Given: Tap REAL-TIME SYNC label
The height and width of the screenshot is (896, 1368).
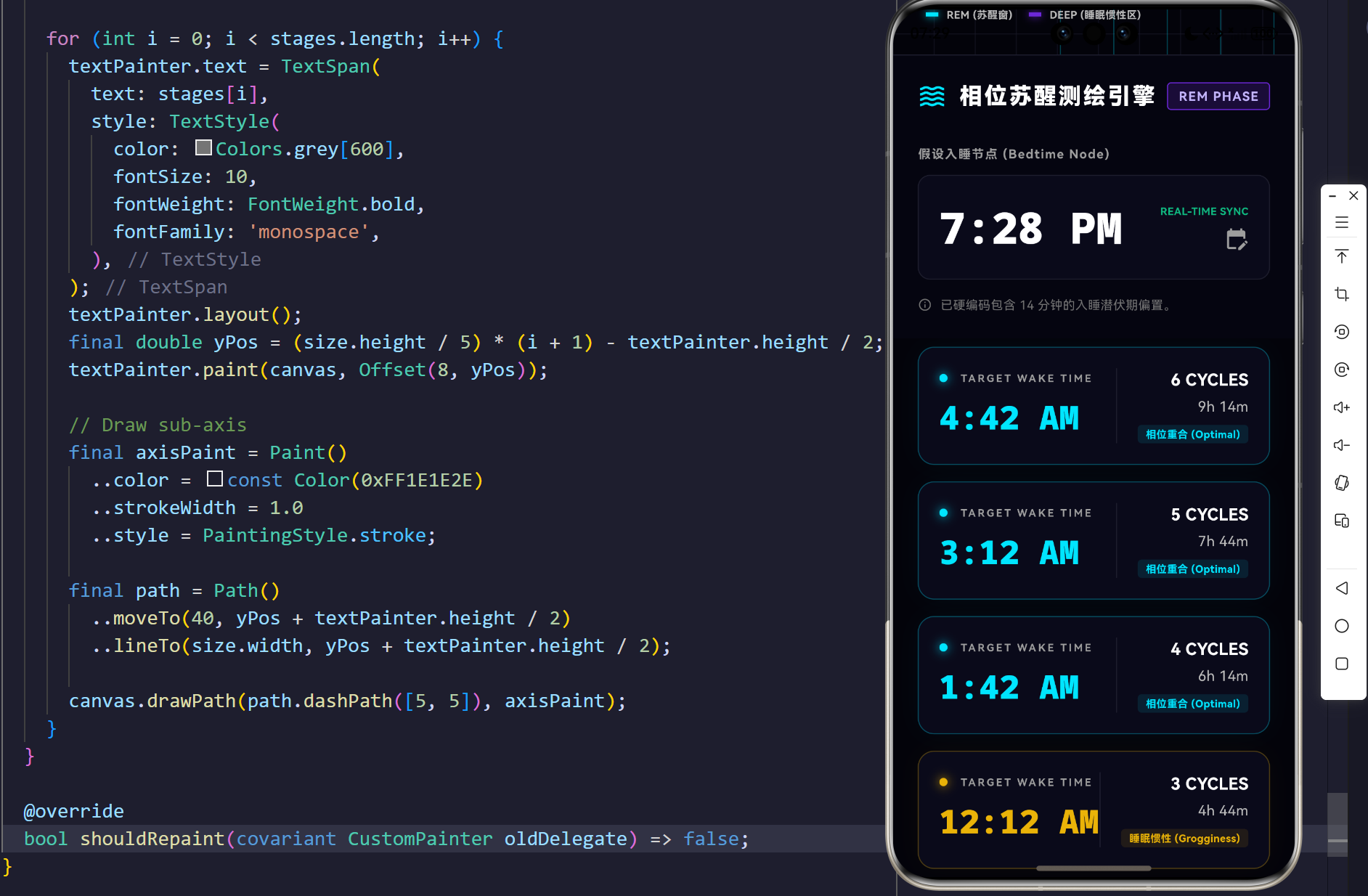Looking at the screenshot, I should [x=1204, y=211].
